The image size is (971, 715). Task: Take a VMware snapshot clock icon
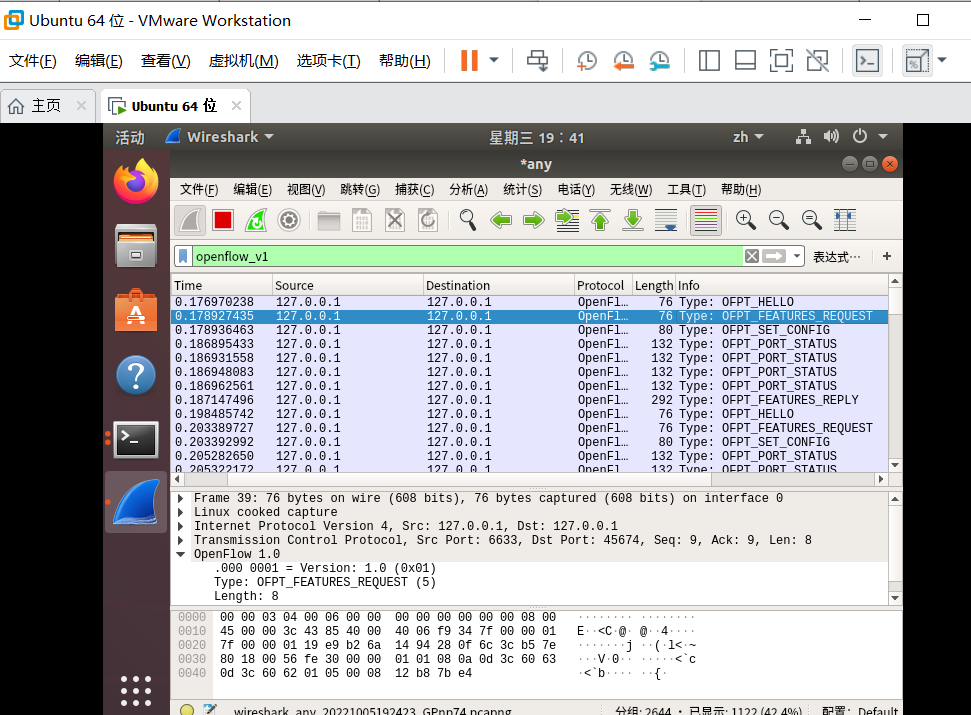click(586, 61)
